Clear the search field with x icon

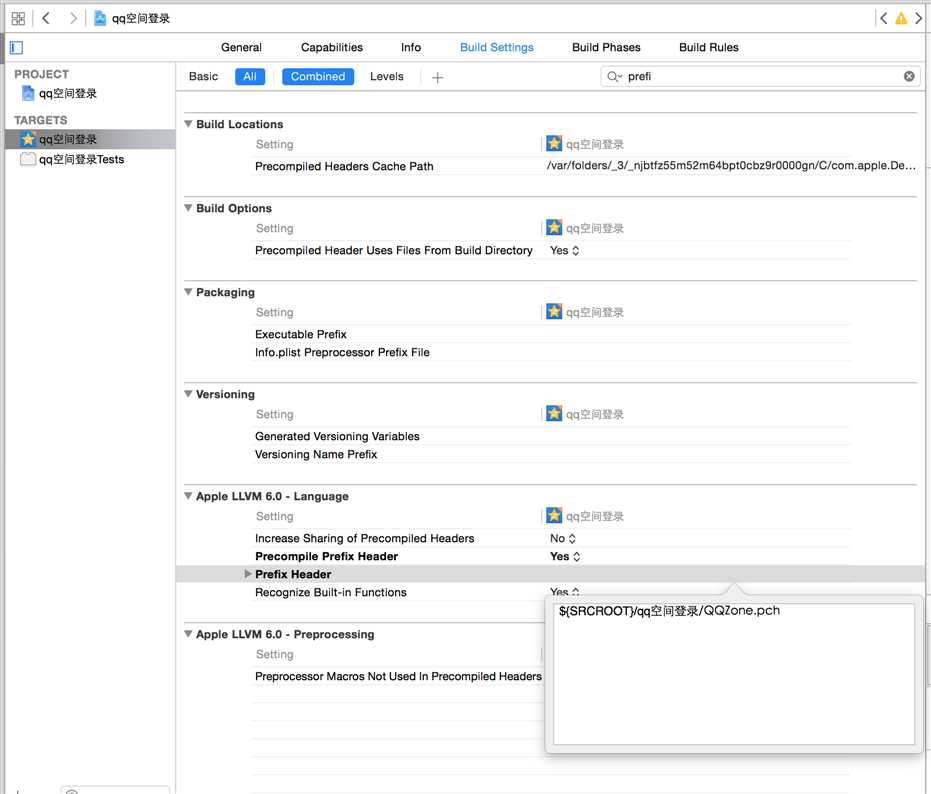click(x=909, y=76)
